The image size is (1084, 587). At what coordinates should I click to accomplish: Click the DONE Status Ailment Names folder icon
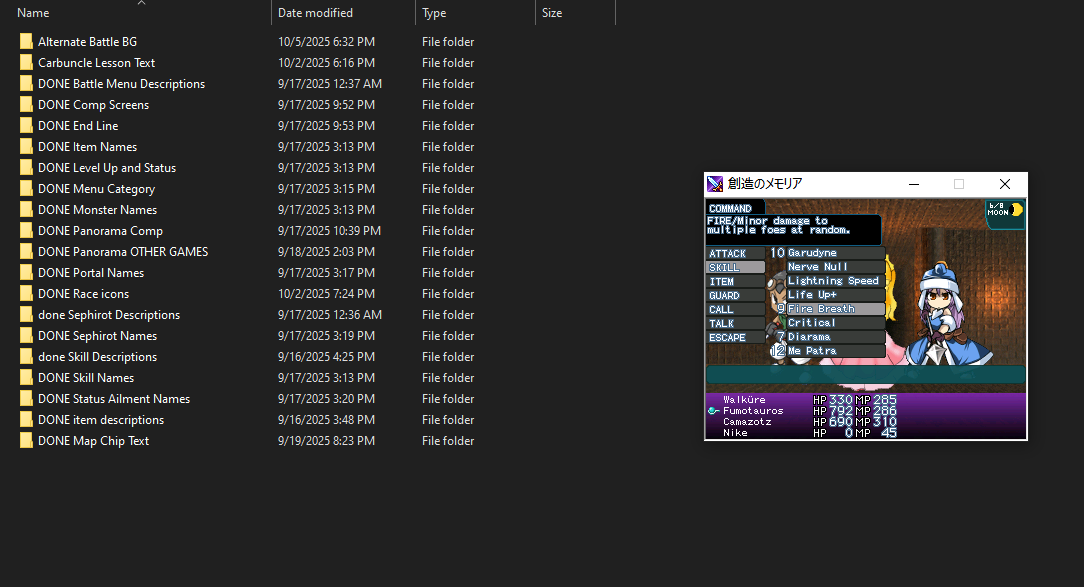pos(26,398)
